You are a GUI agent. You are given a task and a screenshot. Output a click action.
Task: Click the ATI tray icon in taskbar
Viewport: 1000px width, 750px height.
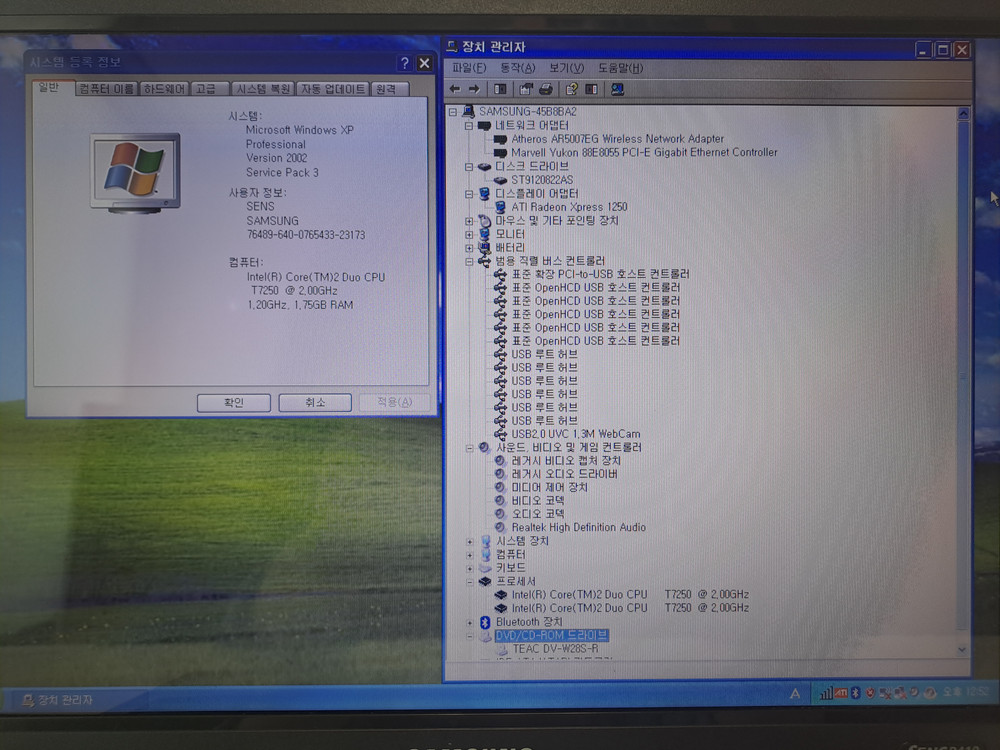coord(841,693)
